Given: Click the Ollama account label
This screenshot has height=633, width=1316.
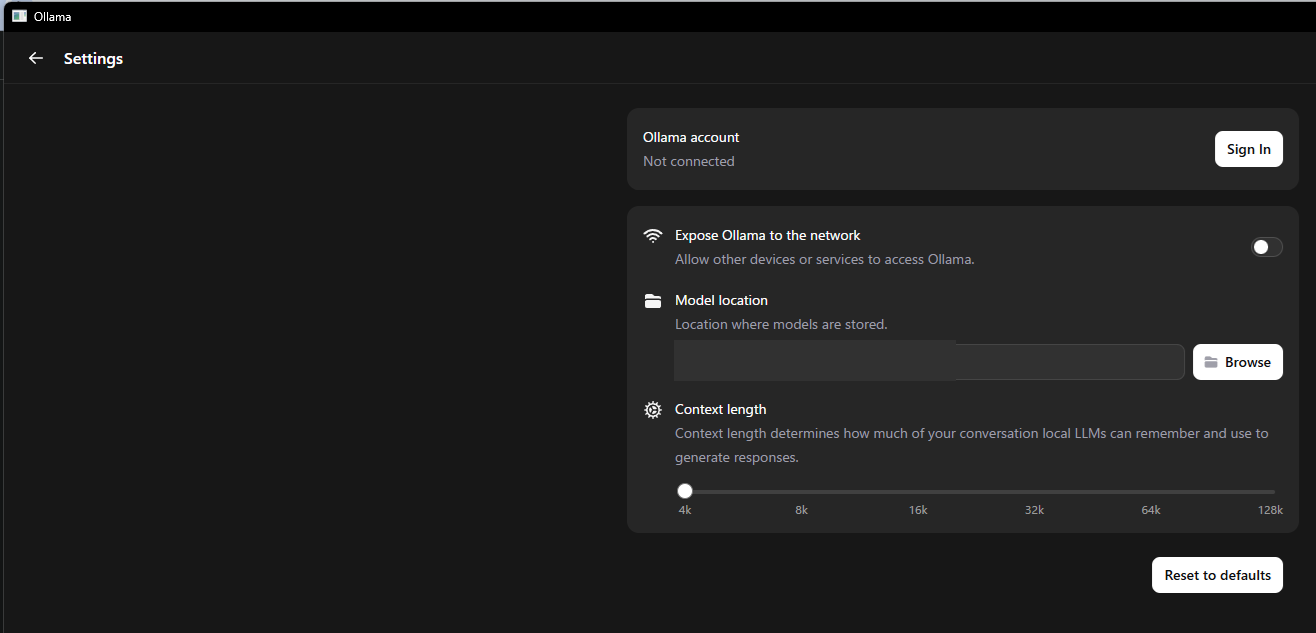Looking at the screenshot, I should (691, 137).
